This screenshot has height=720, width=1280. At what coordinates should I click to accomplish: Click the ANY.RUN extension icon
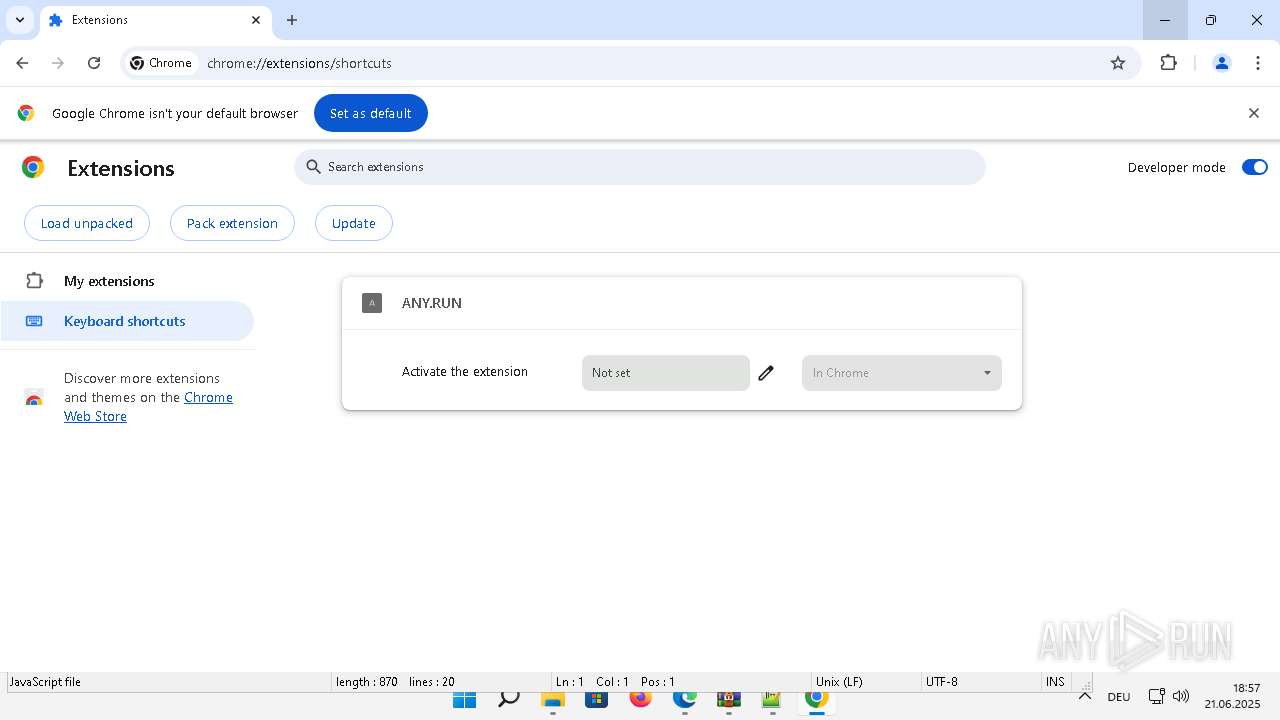click(372, 303)
